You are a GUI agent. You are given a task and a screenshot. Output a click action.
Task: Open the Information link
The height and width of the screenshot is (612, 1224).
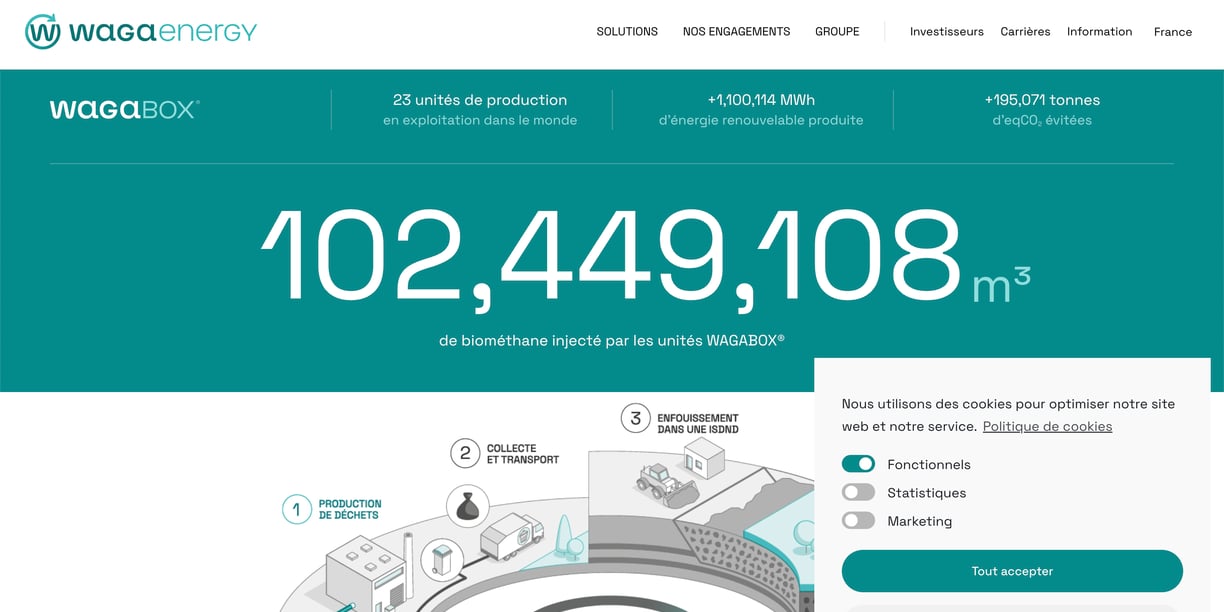[1099, 32]
